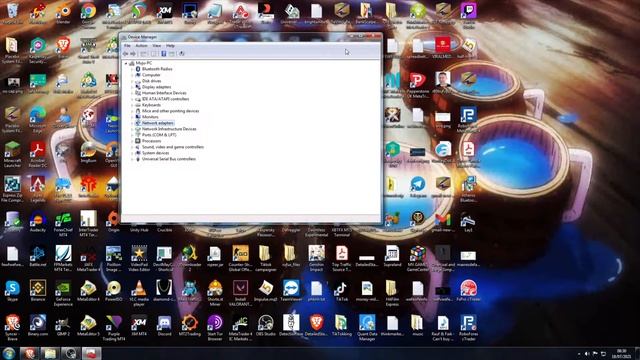This screenshot has height=360, width=640.
Task: Select the TeamViewer desktop icon
Action: [291, 291]
